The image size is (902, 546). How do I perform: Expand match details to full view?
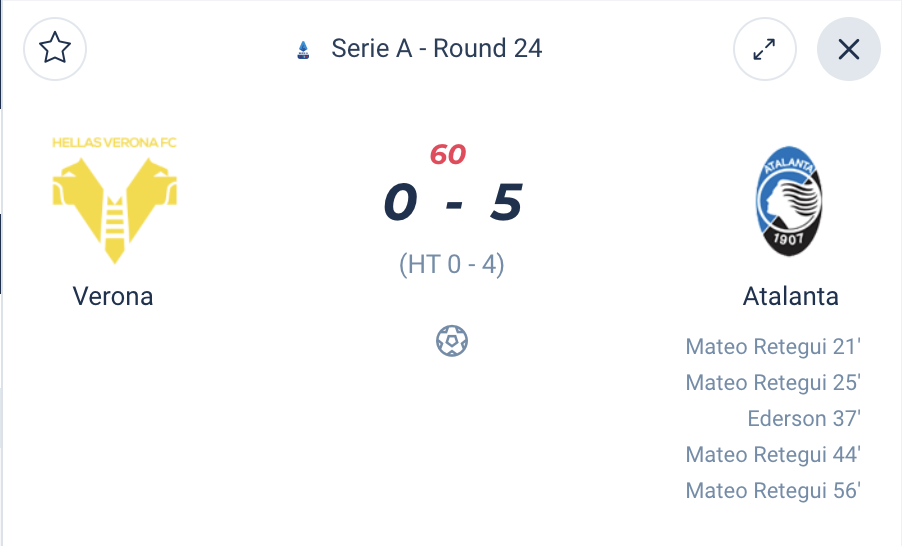[x=764, y=49]
